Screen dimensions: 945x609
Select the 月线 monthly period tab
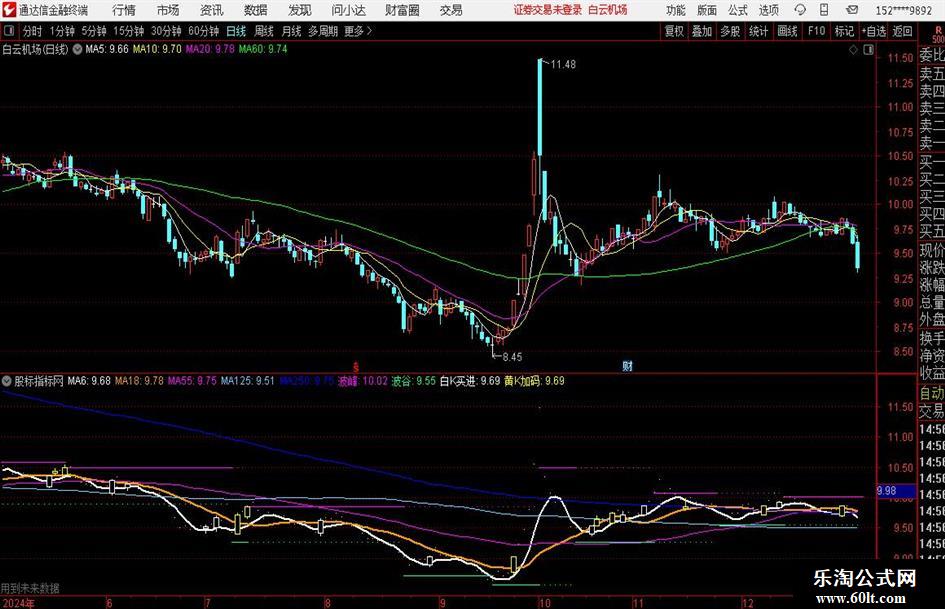(x=291, y=31)
